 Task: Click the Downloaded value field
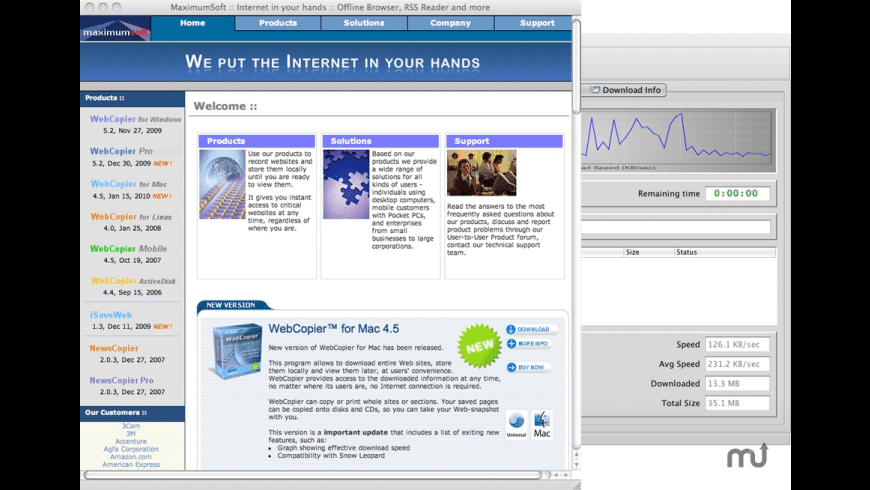click(737, 383)
